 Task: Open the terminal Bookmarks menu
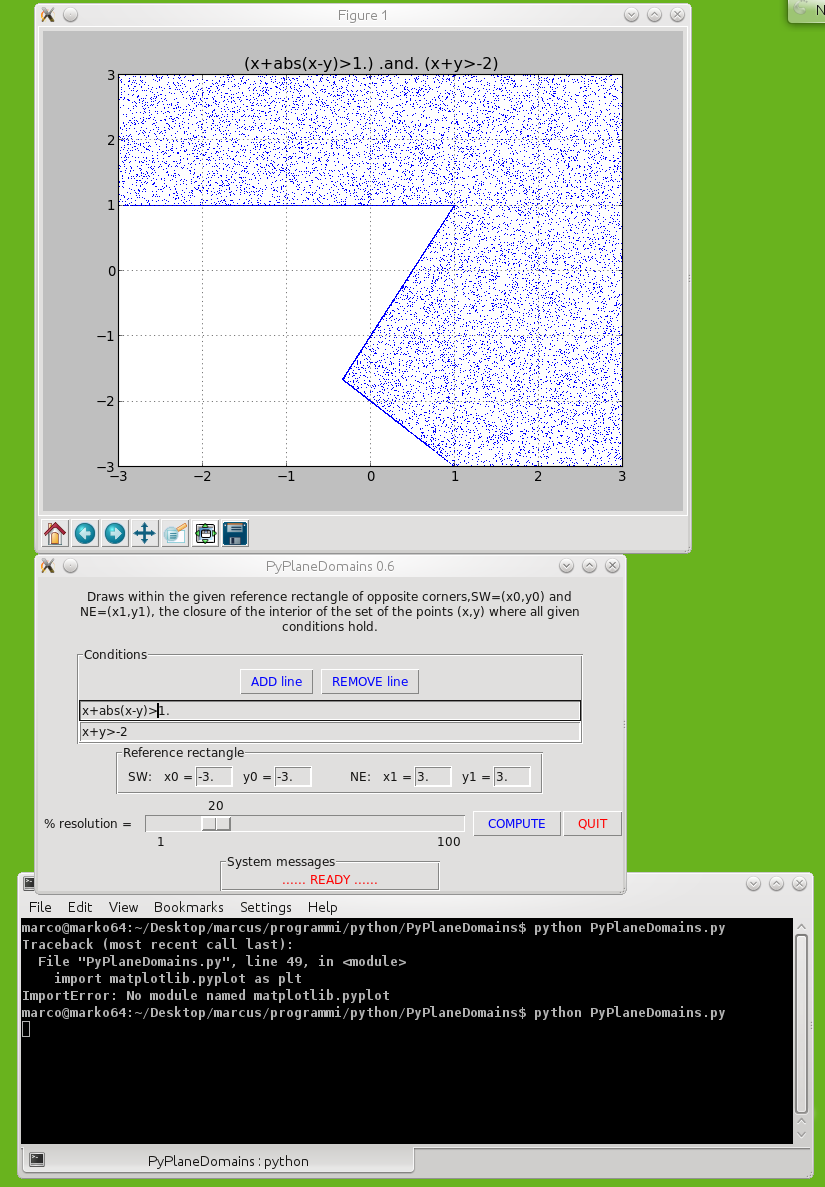pyautogui.click(x=188, y=907)
